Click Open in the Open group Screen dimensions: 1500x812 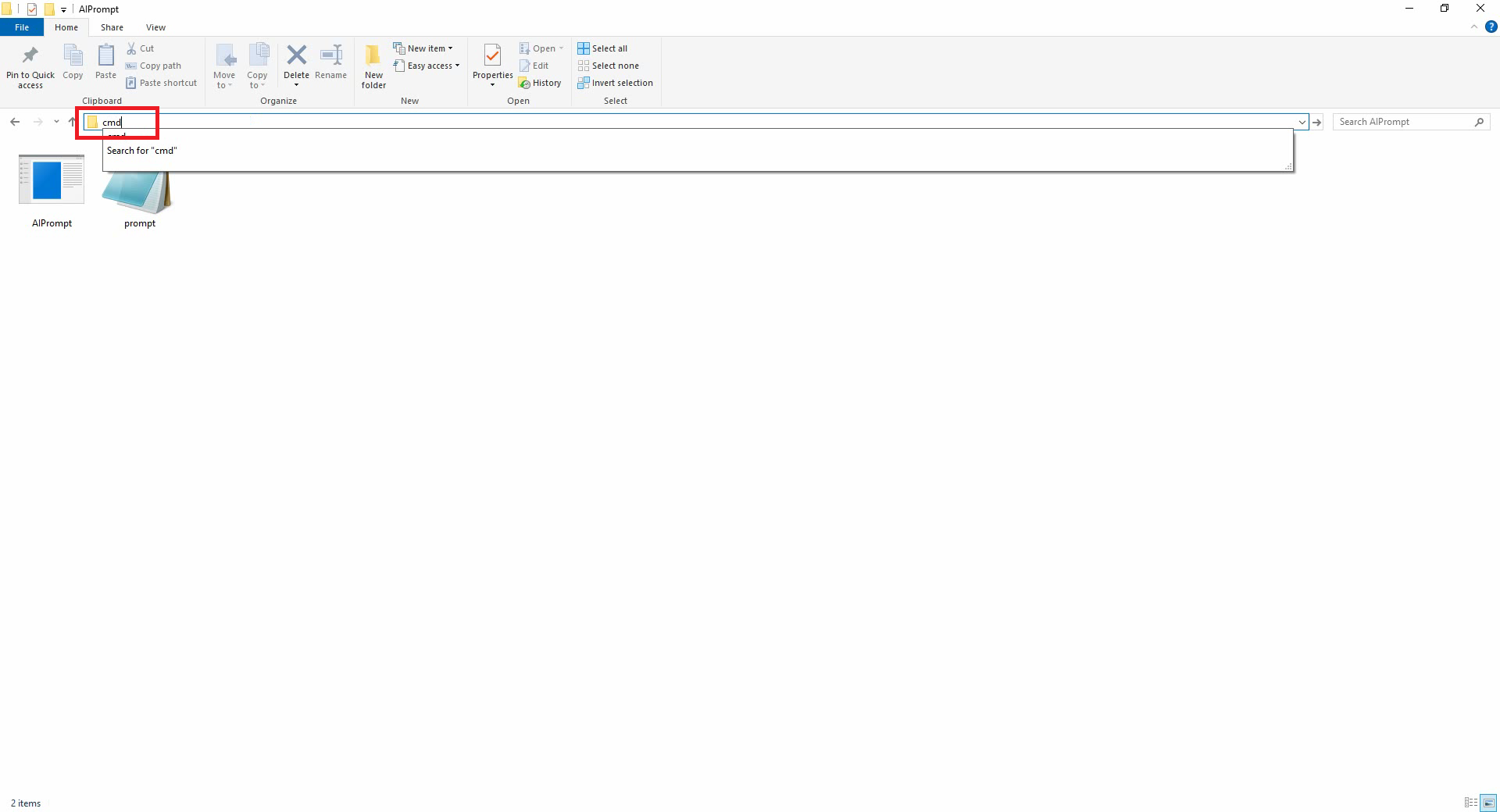541,48
